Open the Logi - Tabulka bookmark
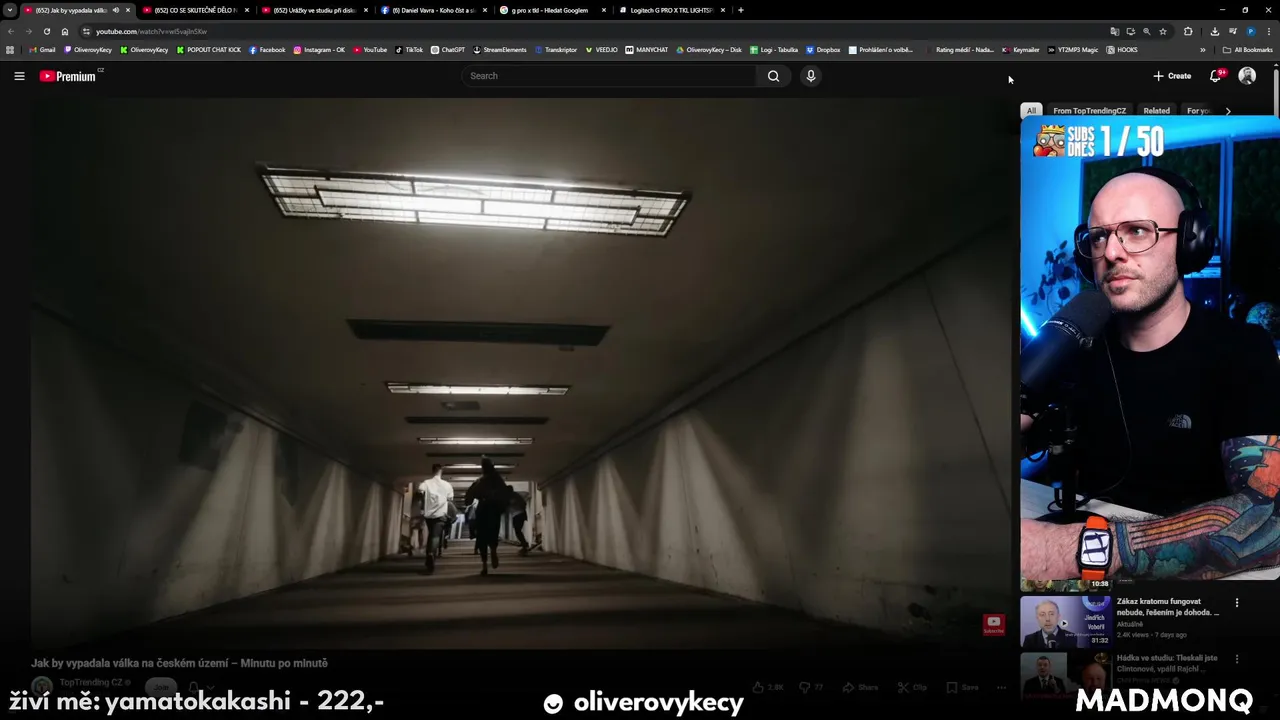 [773, 50]
